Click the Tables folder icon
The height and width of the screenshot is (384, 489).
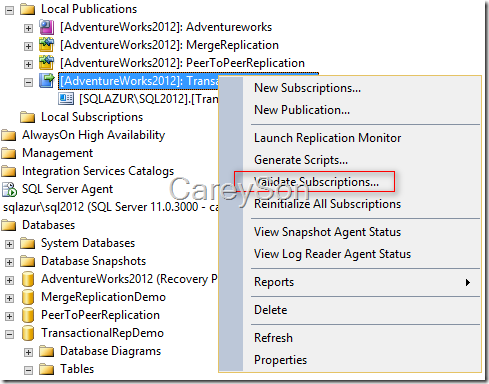click(x=46, y=369)
